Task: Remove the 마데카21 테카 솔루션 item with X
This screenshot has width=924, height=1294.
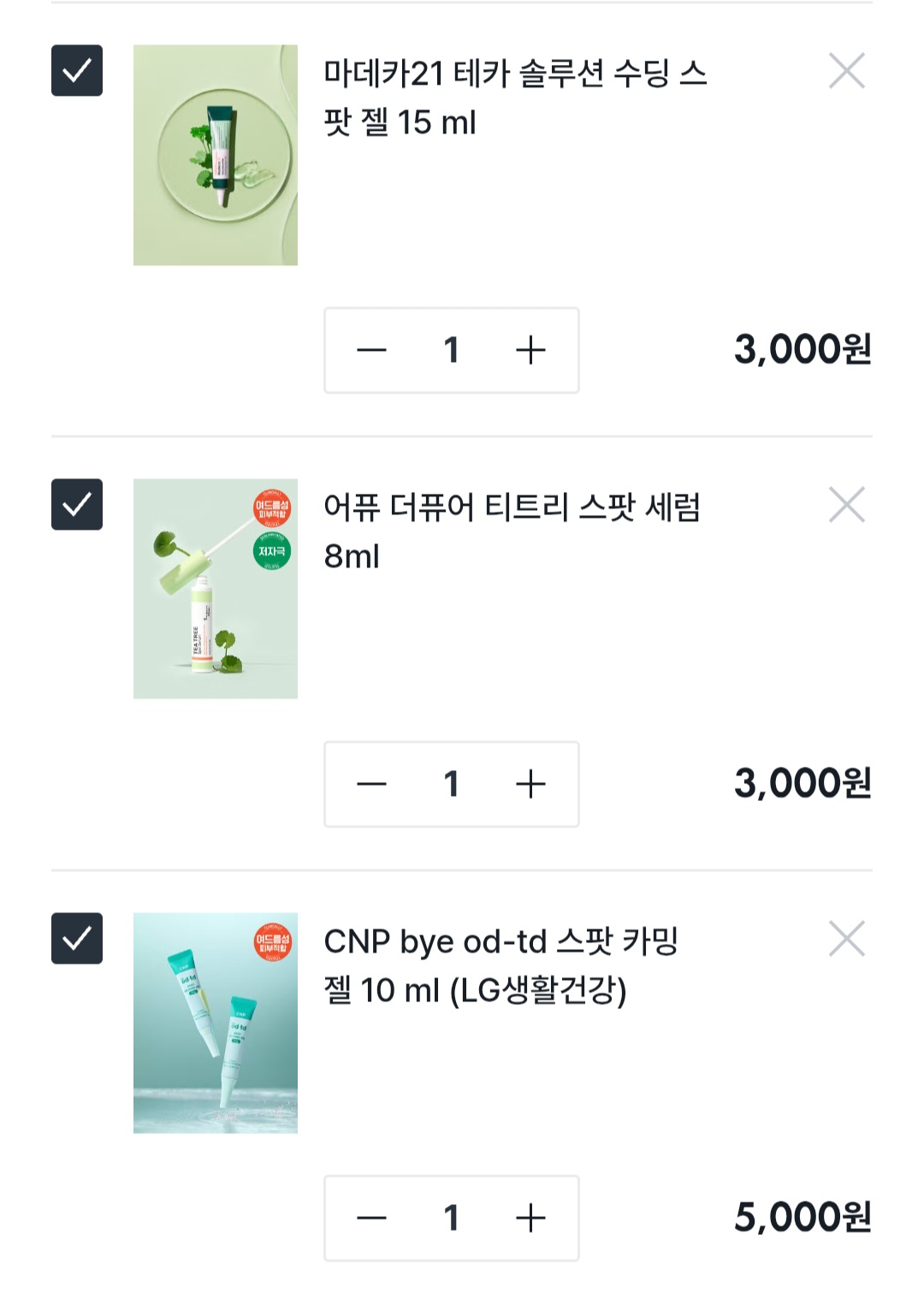Action: pos(847,71)
